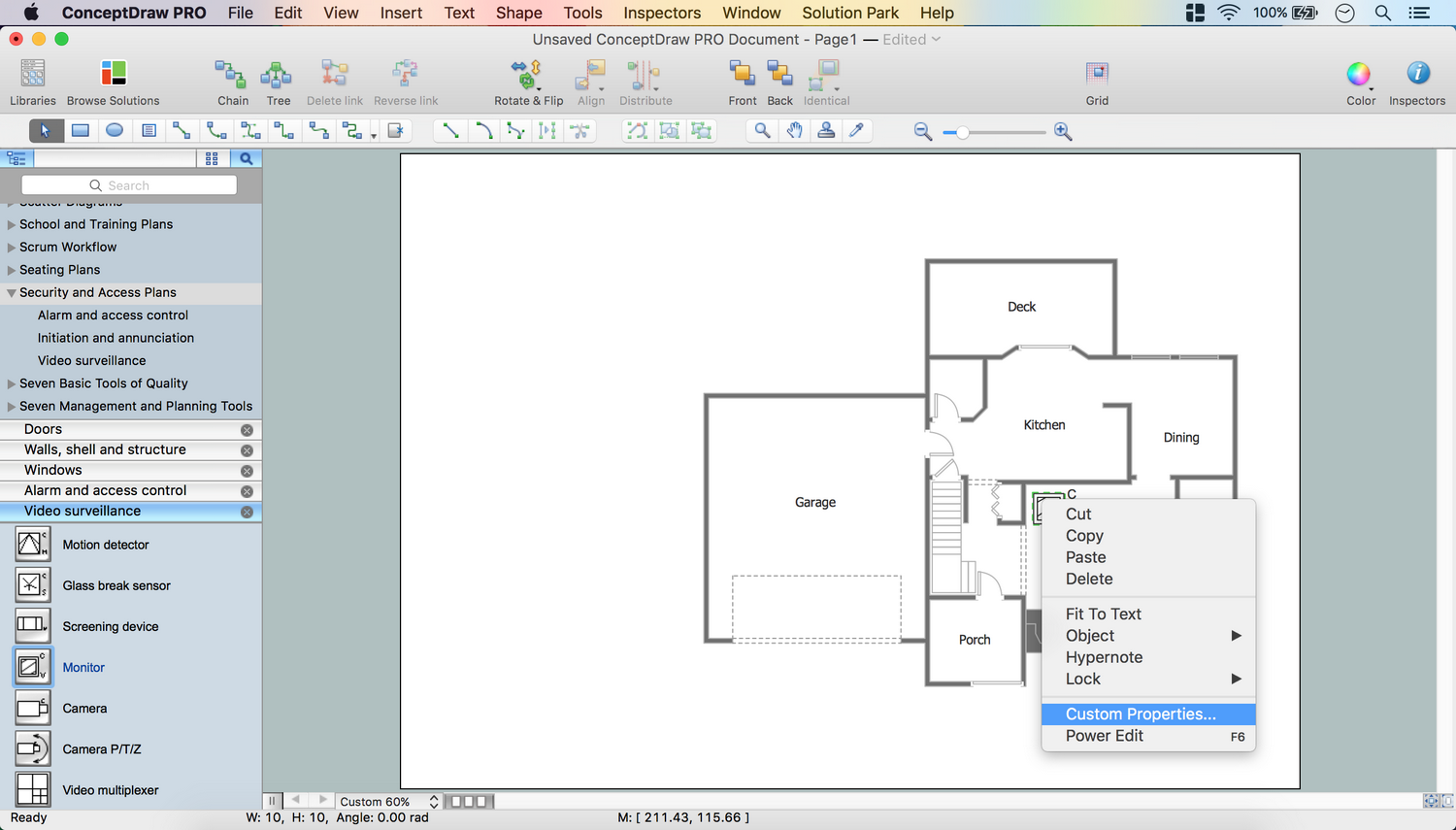
Task: Select the Rotate & Flip tool
Action: [527, 74]
